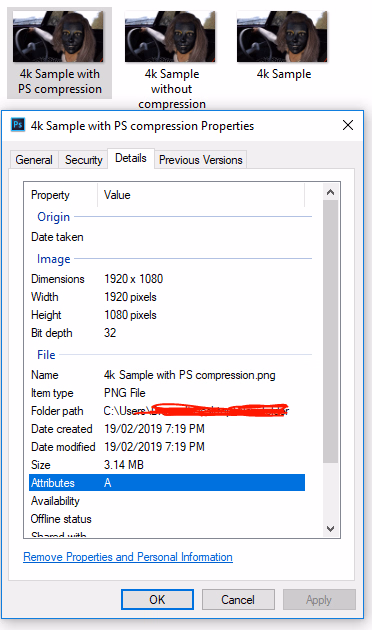This screenshot has height=630, width=372.
Task: Click the scrollbar up arrow
Action: 331,192
